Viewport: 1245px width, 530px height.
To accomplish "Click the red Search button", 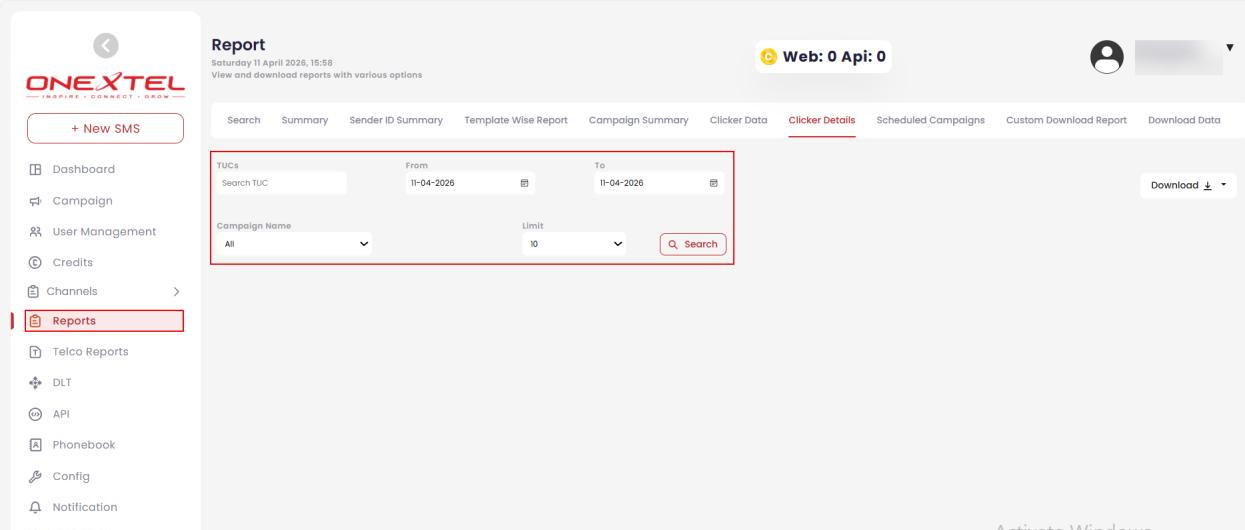I will point(693,244).
